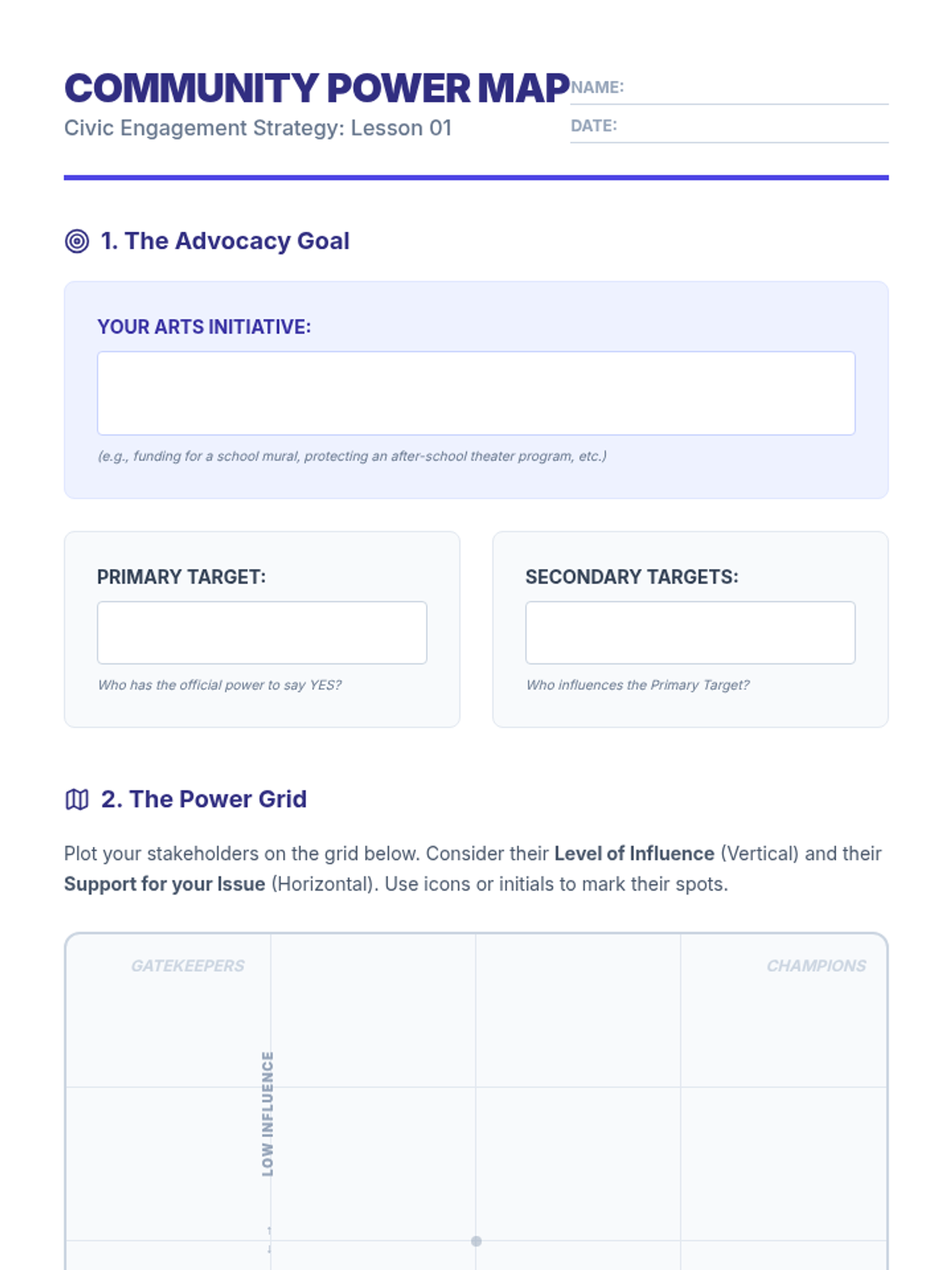
Task: Click the target icon beside Advocacy Goal
Action: point(77,241)
